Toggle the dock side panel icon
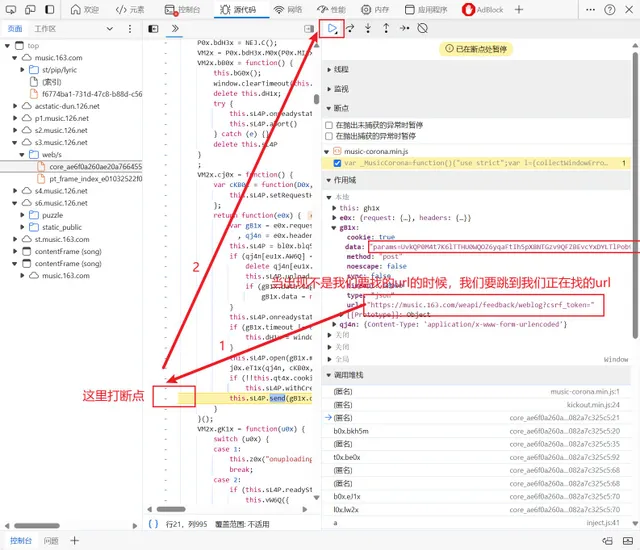Screen dimensions: 640x550 (49, 9)
